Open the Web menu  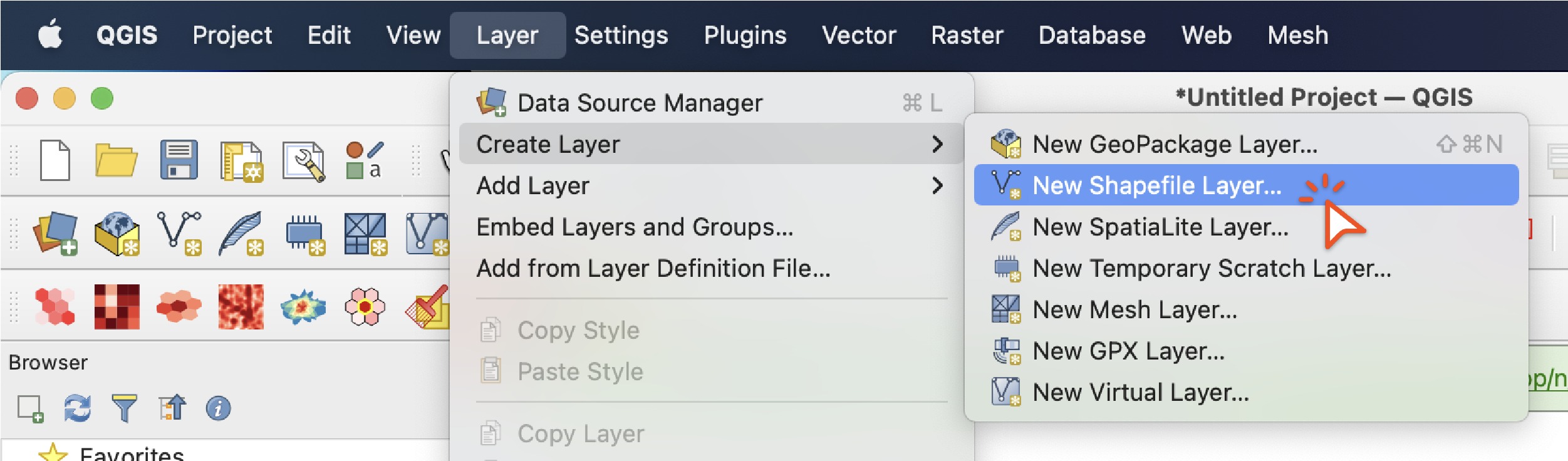coord(1207,35)
